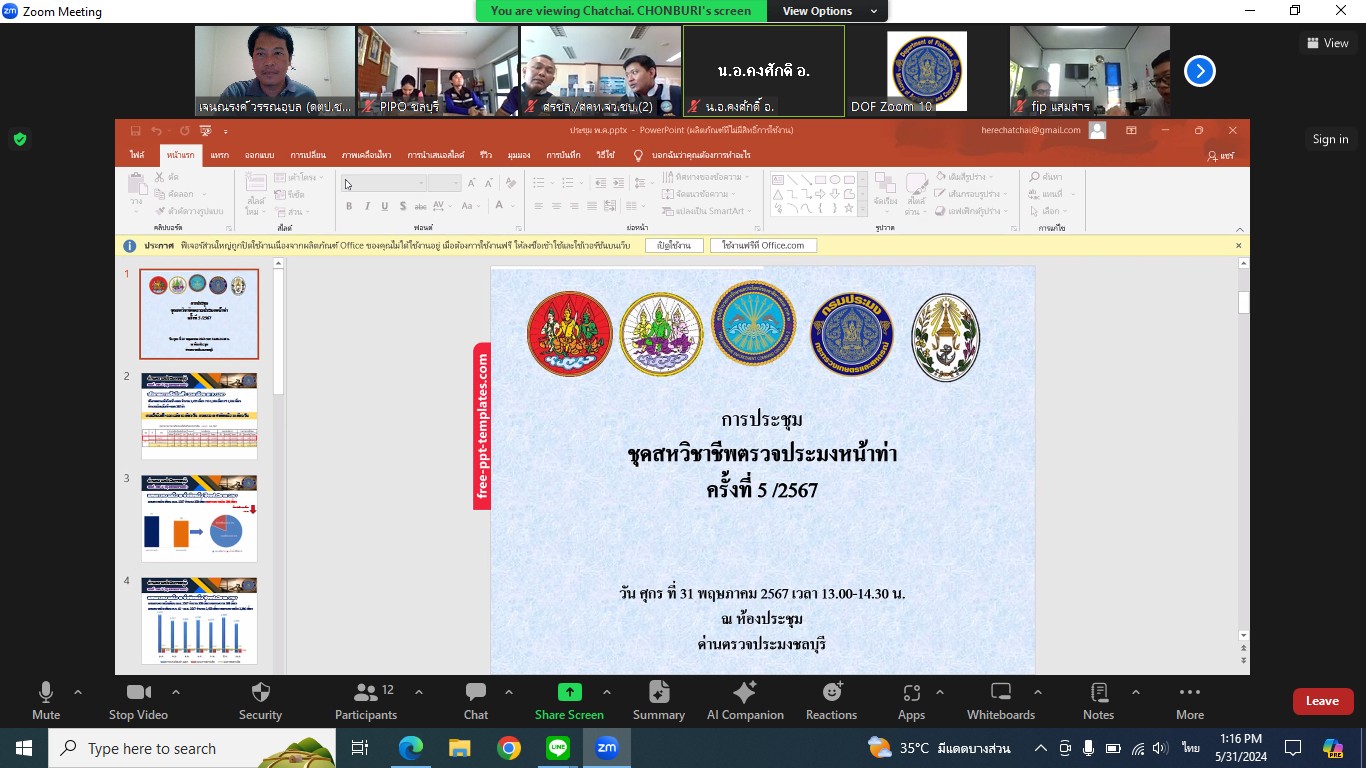This screenshot has height=768, width=1366.
Task: Open Zoom Notes
Action: [1098, 700]
